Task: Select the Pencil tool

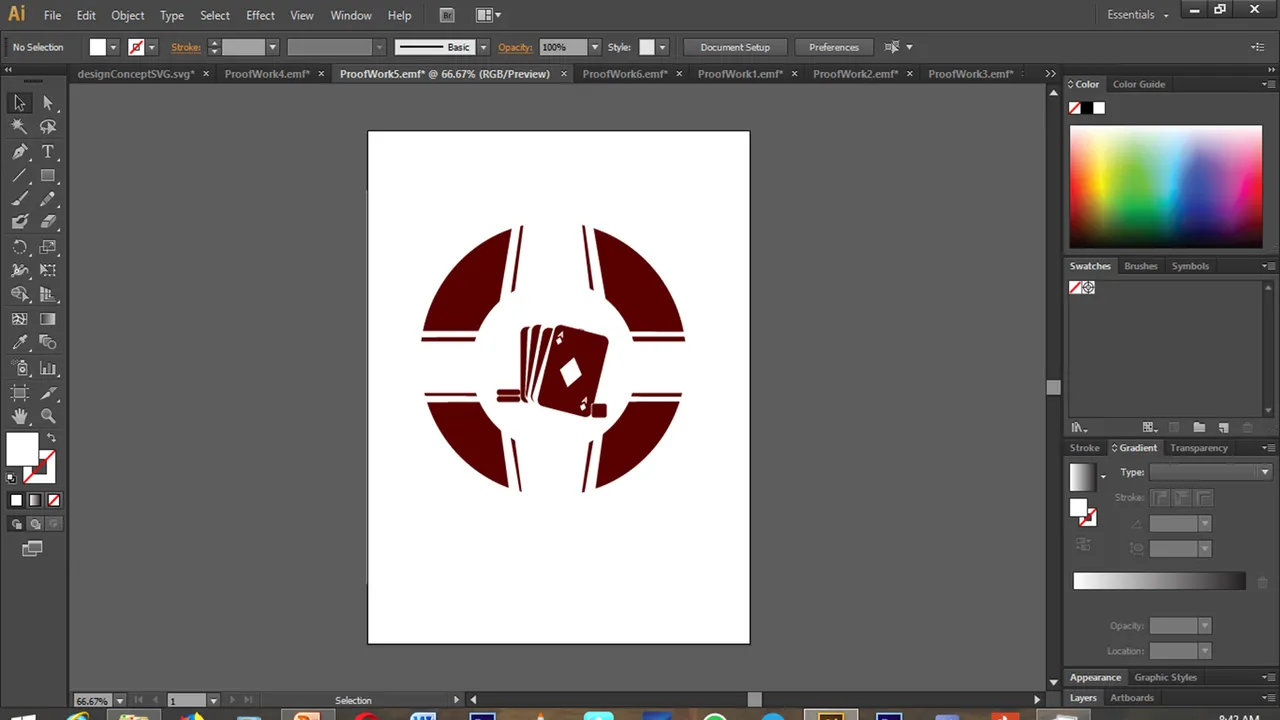Action: [x=47, y=199]
